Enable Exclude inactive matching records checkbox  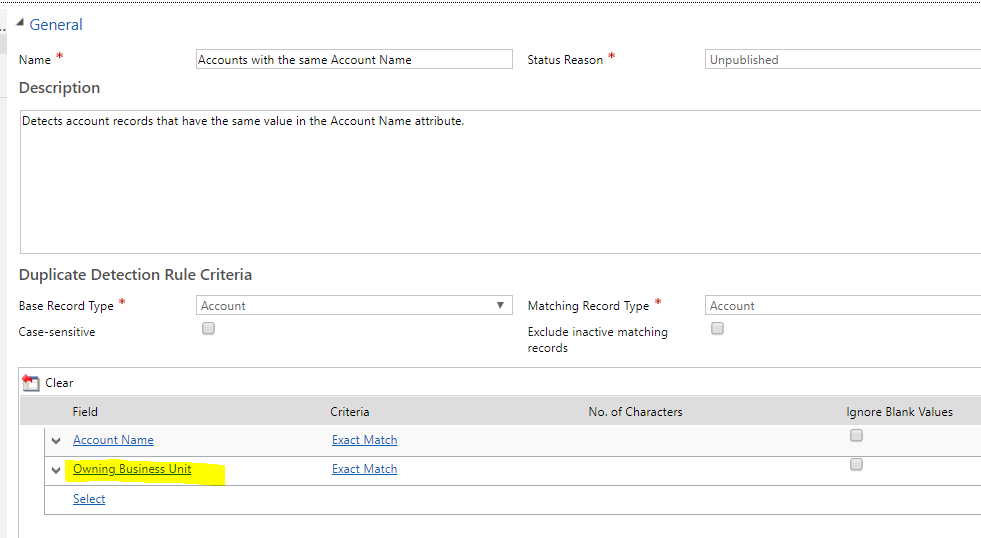718,328
